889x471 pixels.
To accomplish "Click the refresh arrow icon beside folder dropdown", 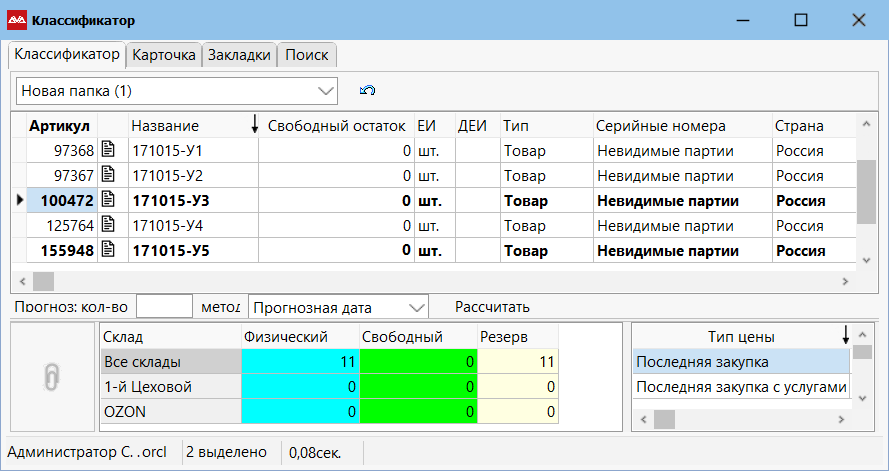I will (x=368, y=91).
